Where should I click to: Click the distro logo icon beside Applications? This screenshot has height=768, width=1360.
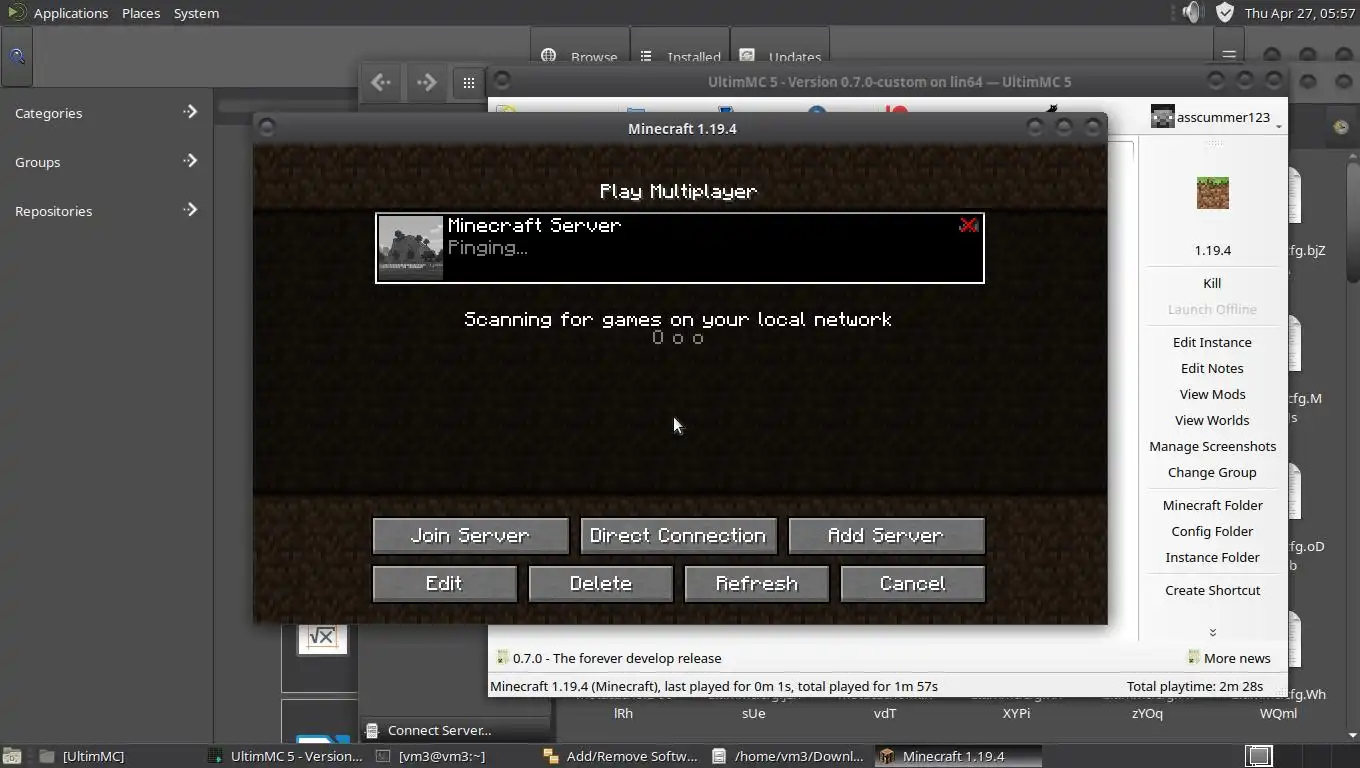point(15,13)
